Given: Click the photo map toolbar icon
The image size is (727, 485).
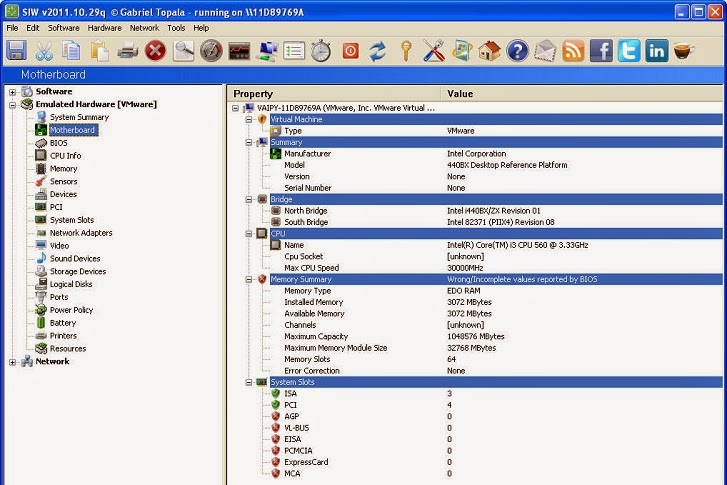Looking at the screenshot, I should coord(462,51).
